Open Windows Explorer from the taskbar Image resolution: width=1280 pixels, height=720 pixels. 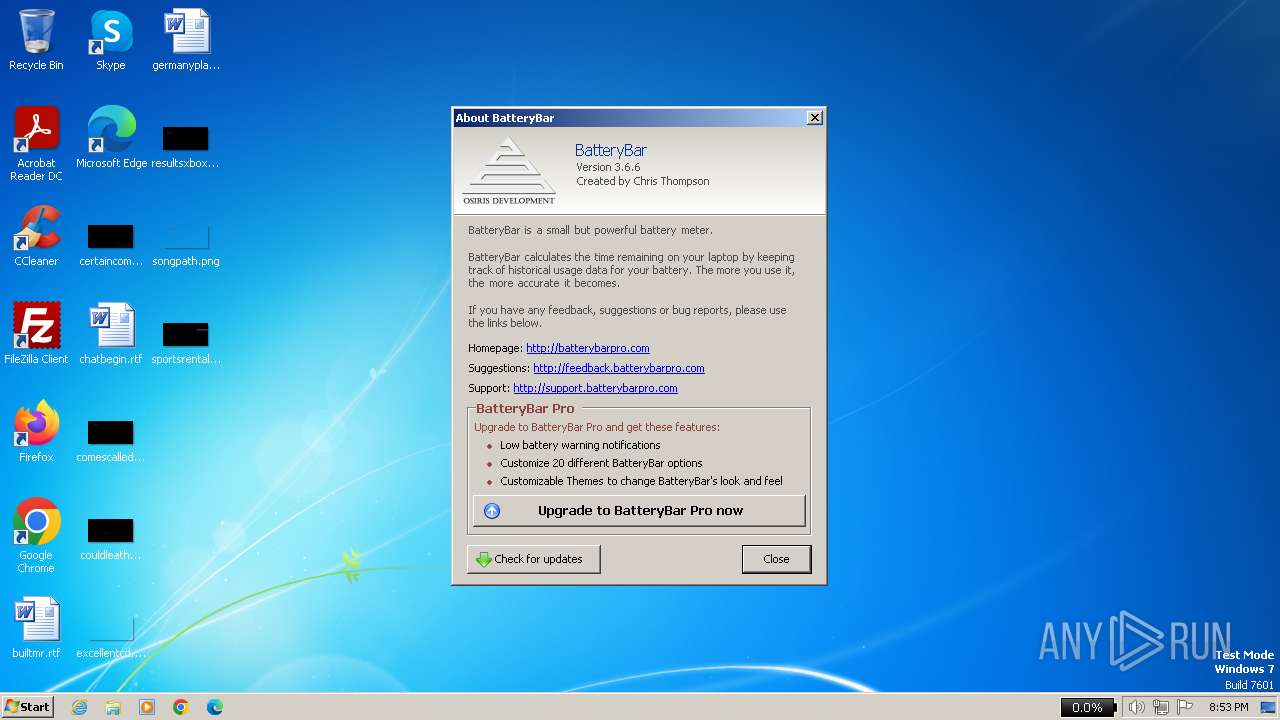click(113, 707)
